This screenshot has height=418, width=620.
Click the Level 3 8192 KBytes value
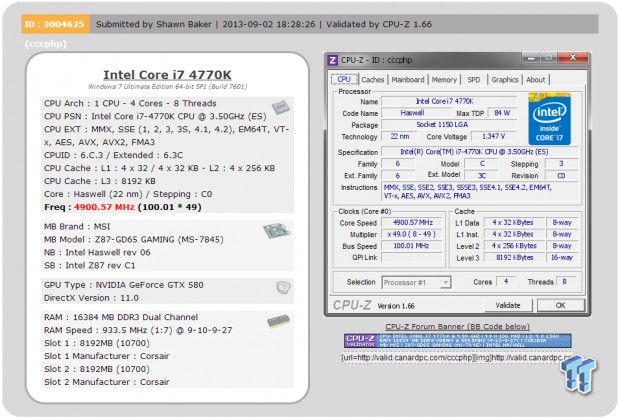coord(514,257)
